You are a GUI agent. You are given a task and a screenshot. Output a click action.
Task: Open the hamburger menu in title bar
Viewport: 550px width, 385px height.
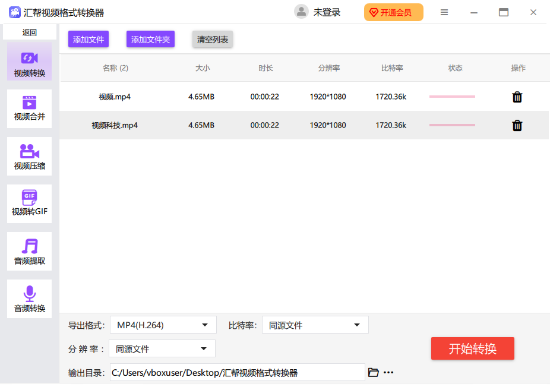point(444,12)
